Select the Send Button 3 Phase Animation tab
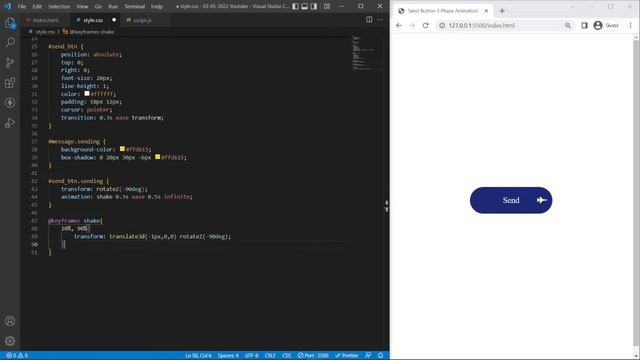640x360 pixels. (x=443, y=11)
